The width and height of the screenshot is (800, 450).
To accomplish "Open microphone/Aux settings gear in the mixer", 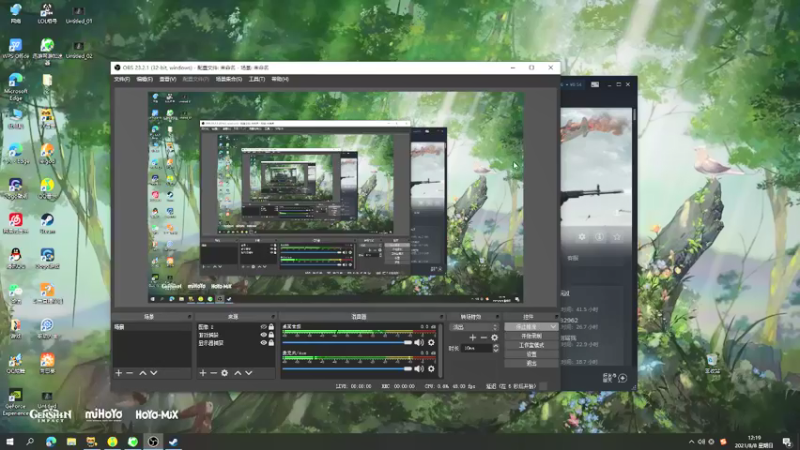I will (431, 368).
